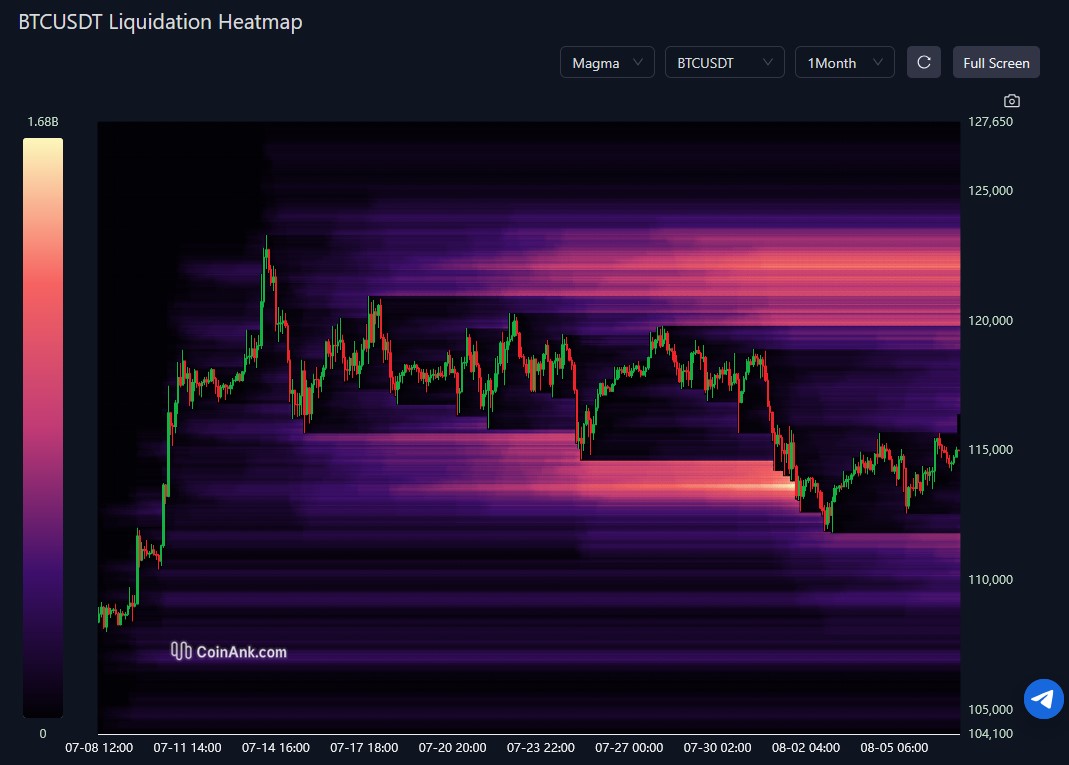Viewport: 1069px width, 765px height.
Task: Open the 1Month time range dropdown
Action: point(845,63)
